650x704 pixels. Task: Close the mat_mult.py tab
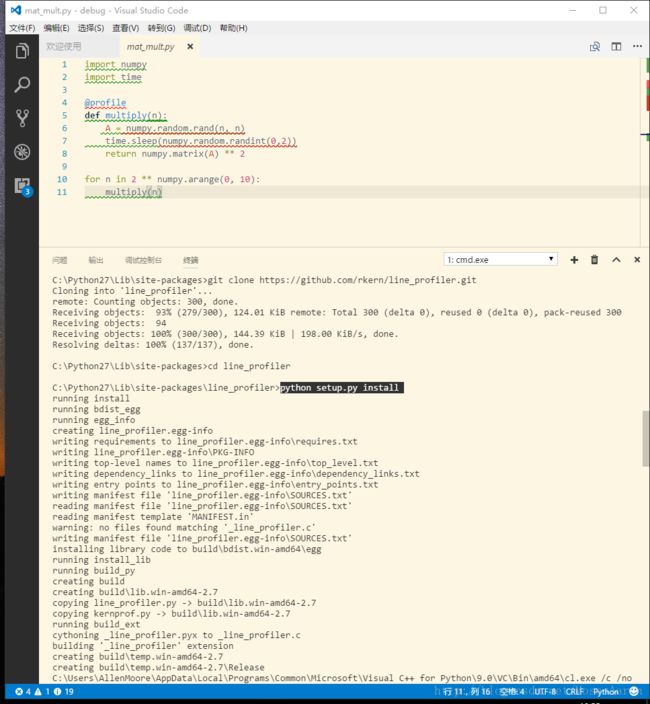point(190,47)
